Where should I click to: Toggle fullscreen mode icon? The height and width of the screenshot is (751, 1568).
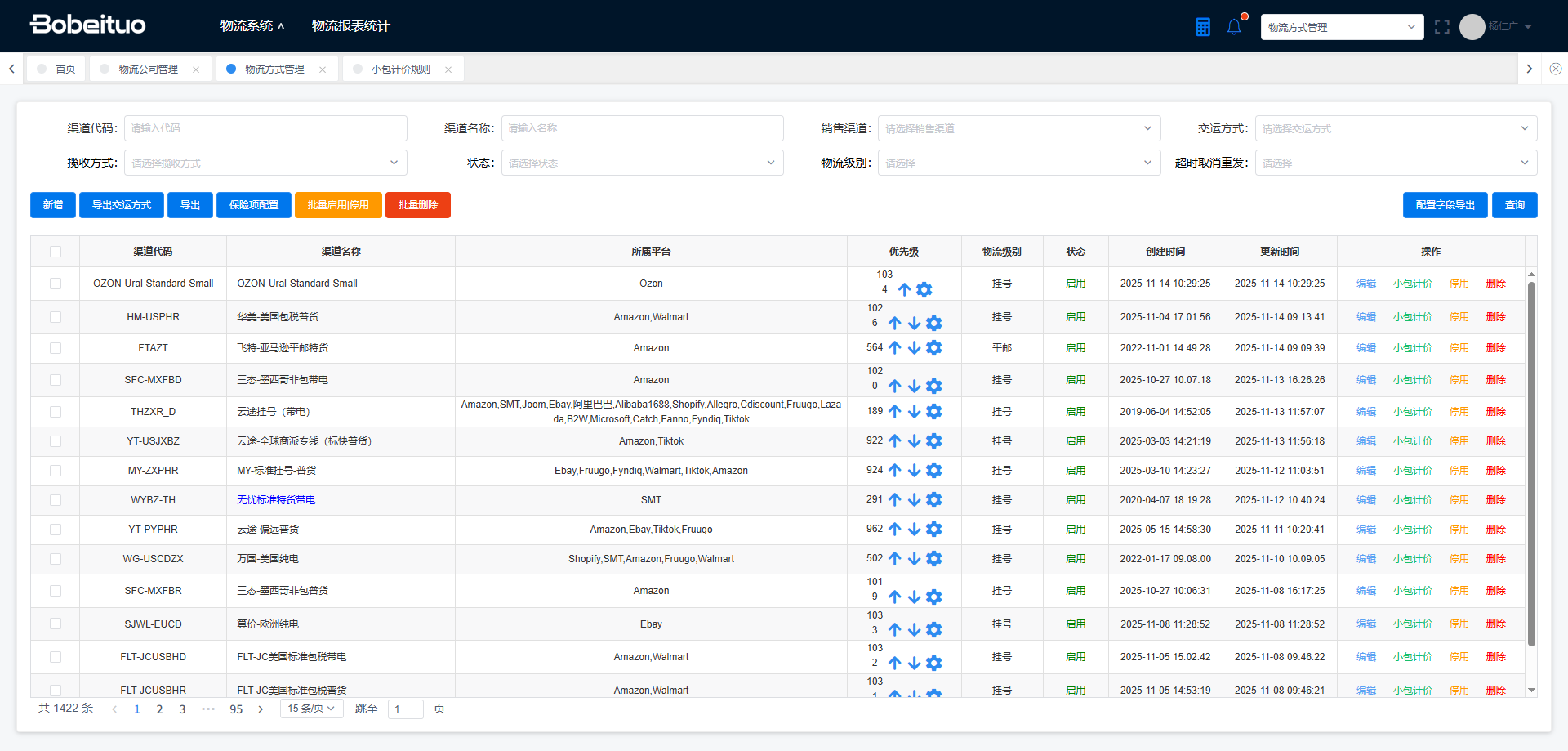[x=1441, y=27]
